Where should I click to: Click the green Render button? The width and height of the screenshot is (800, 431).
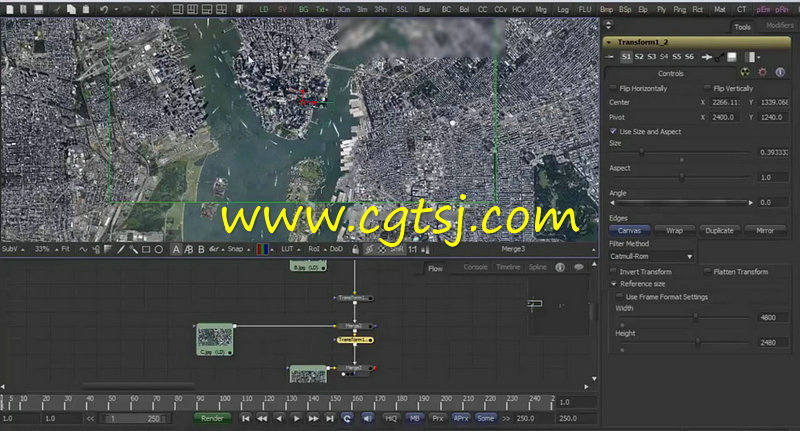(x=212, y=418)
